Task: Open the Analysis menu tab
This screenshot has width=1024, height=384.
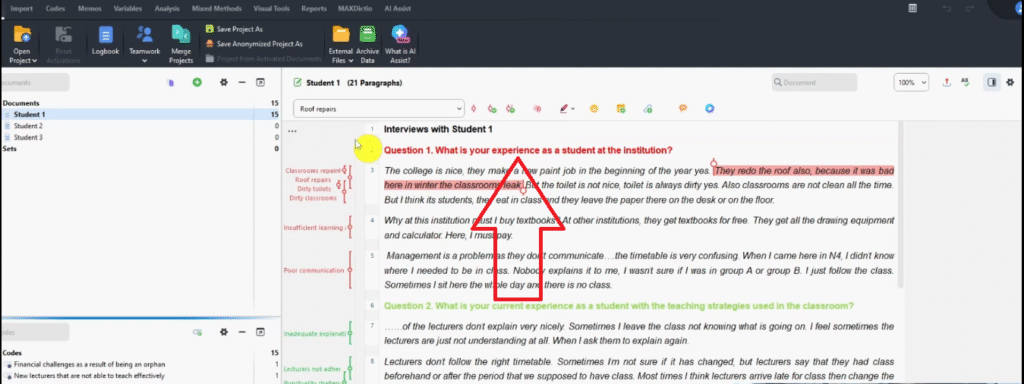Action: 167,8
